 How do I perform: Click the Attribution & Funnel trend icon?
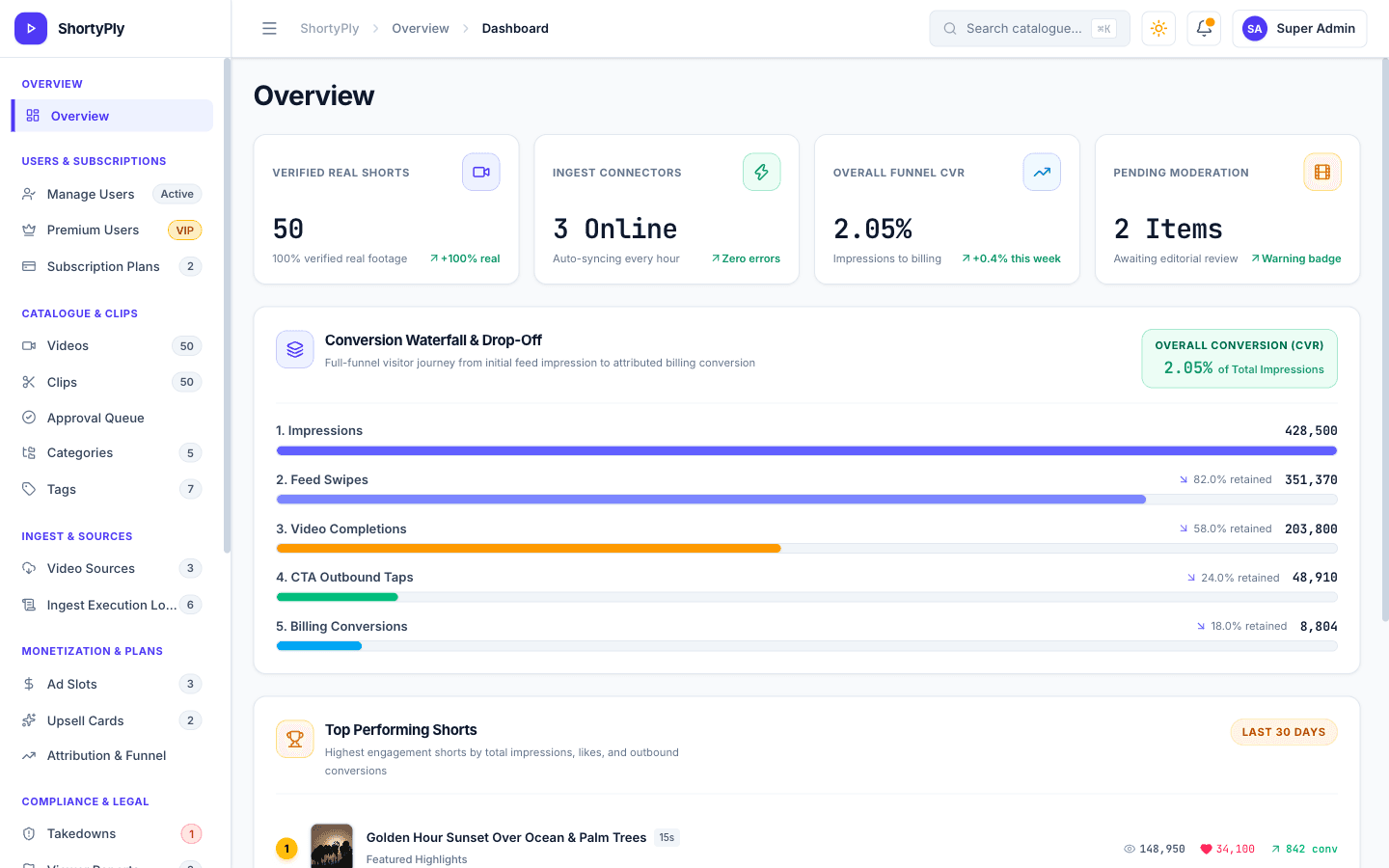29,755
